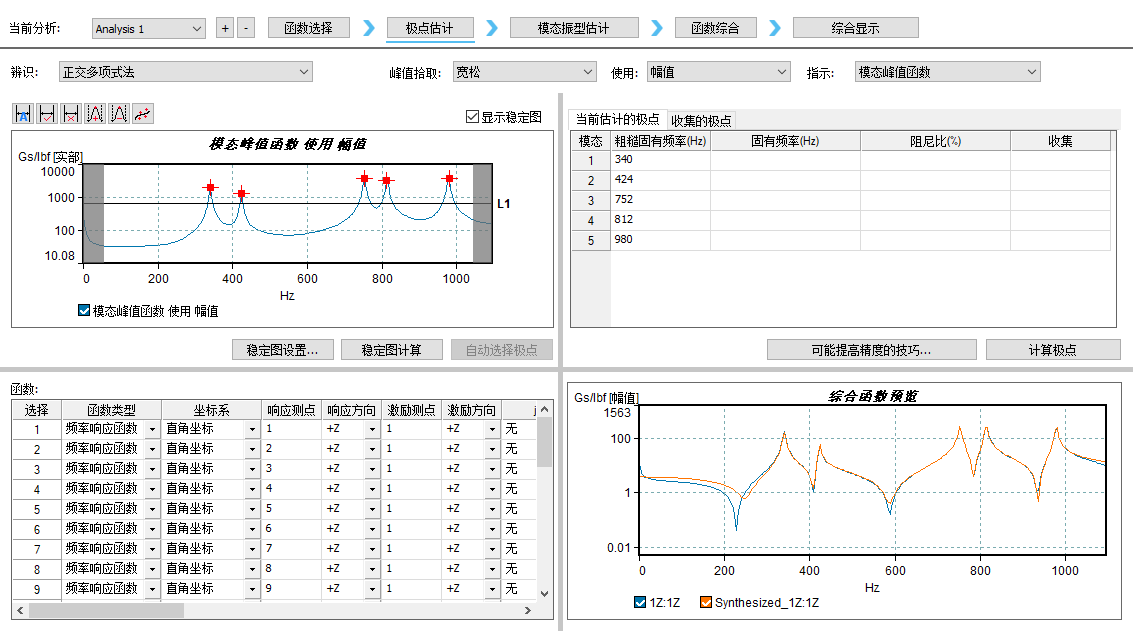This screenshot has height=632, width=1133.
Task: Add new analysis with plus button
Action: (x=225, y=29)
